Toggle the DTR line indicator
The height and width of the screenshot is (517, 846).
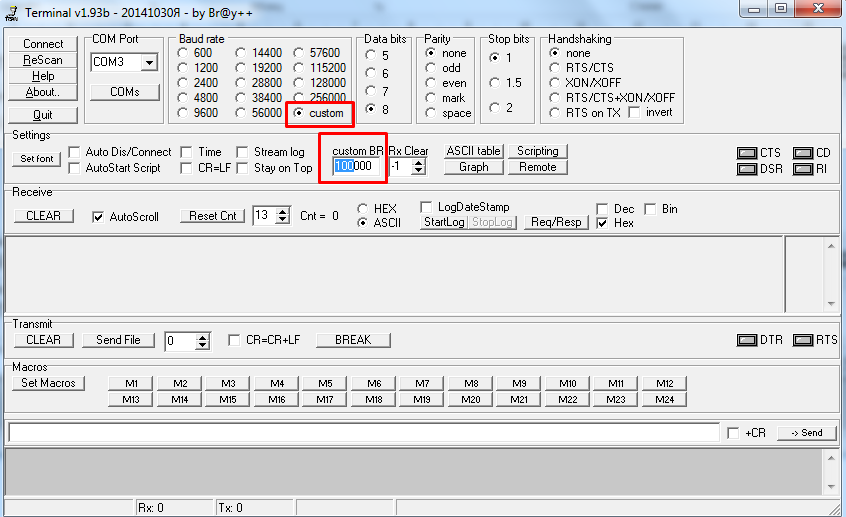coord(747,340)
